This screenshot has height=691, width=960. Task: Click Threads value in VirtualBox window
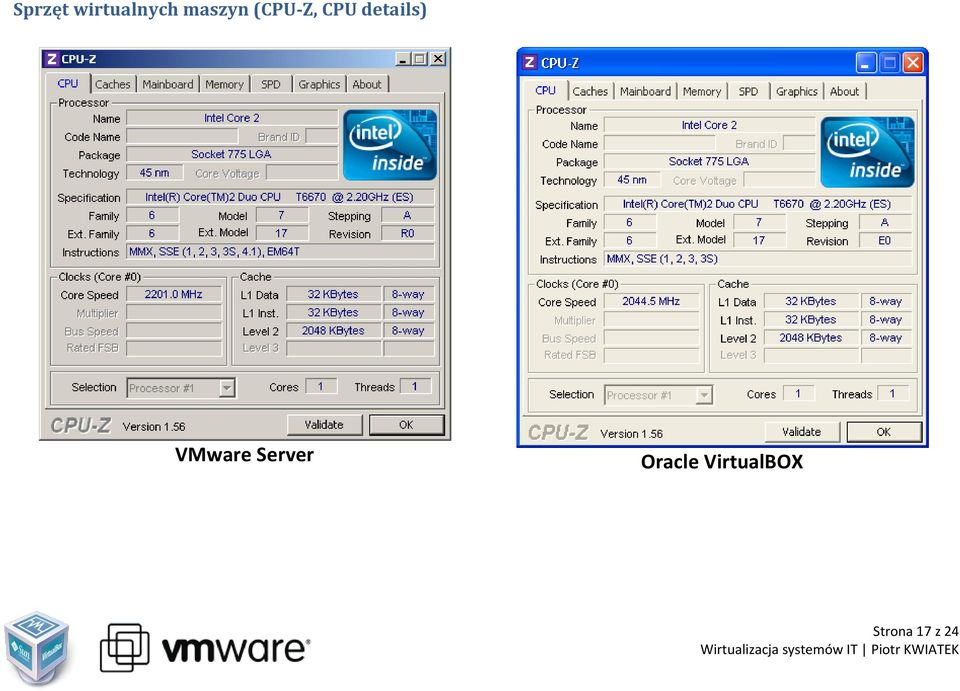coord(893,394)
